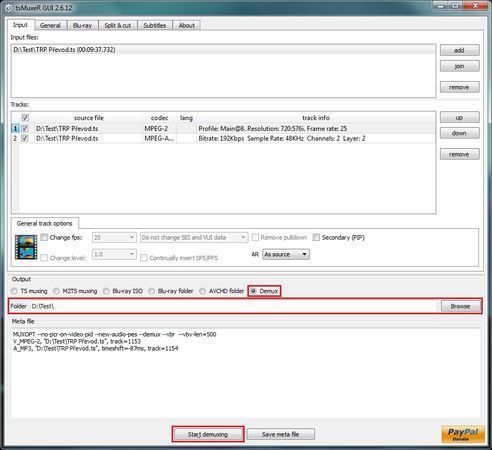Viewport: 492px width, 450px height.
Task: Open the PayPal Donate button
Action: pyautogui.click(x=463, y=434)
